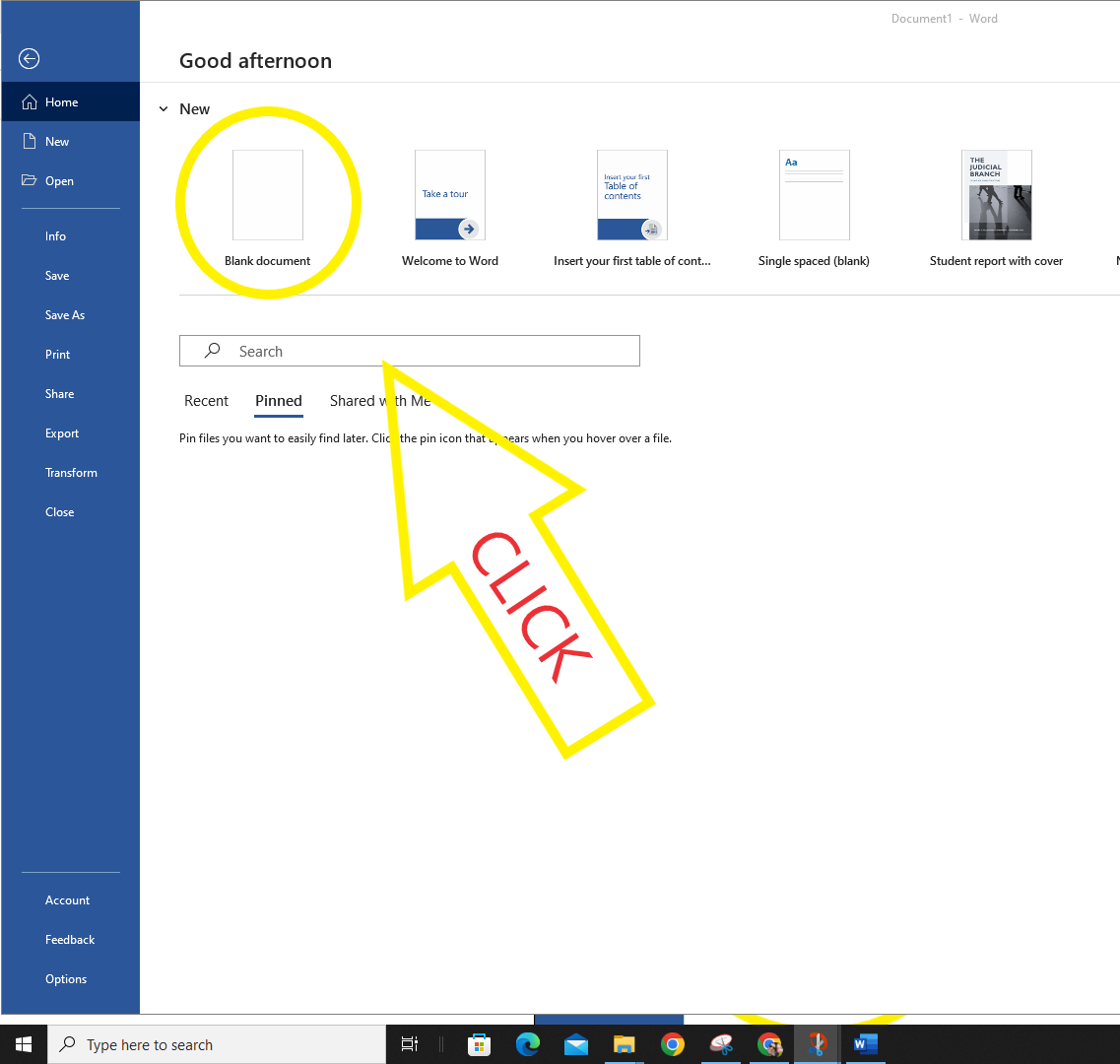Select the Home house icon in sidebar
Viewport: 1120px width, 1064px height.
pos(30,102)
